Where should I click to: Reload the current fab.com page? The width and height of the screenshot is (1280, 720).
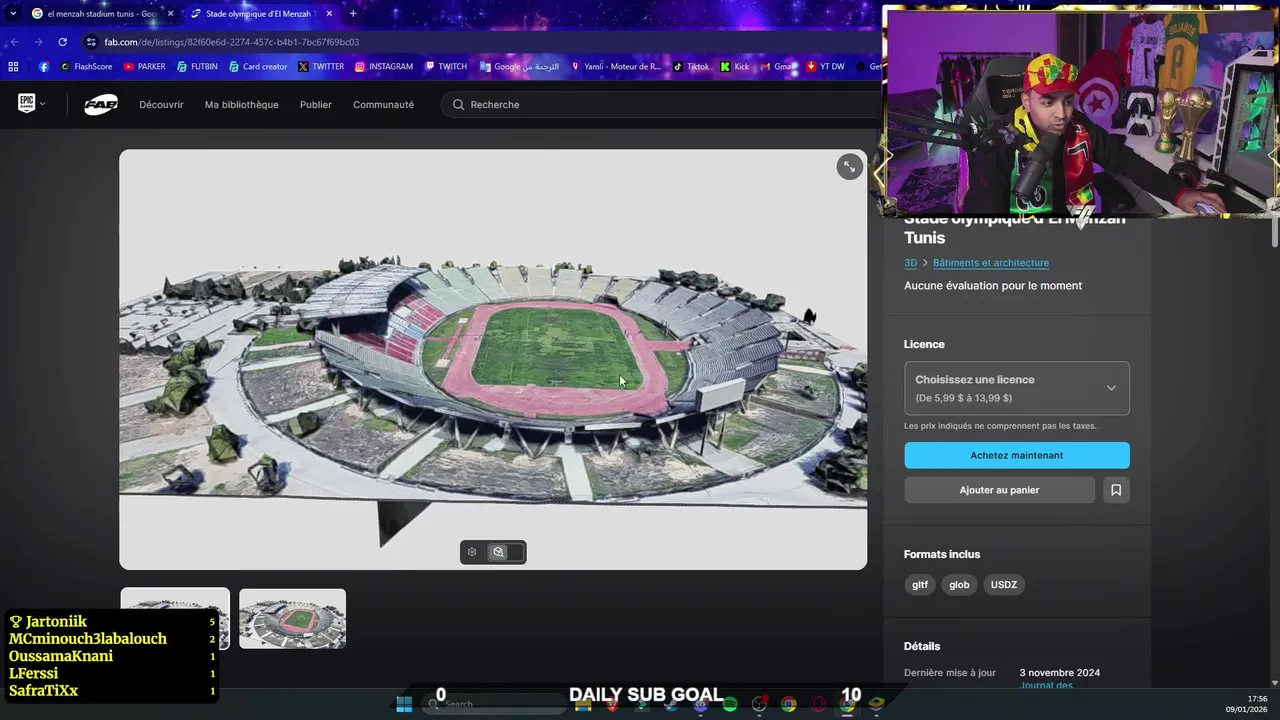62,42
